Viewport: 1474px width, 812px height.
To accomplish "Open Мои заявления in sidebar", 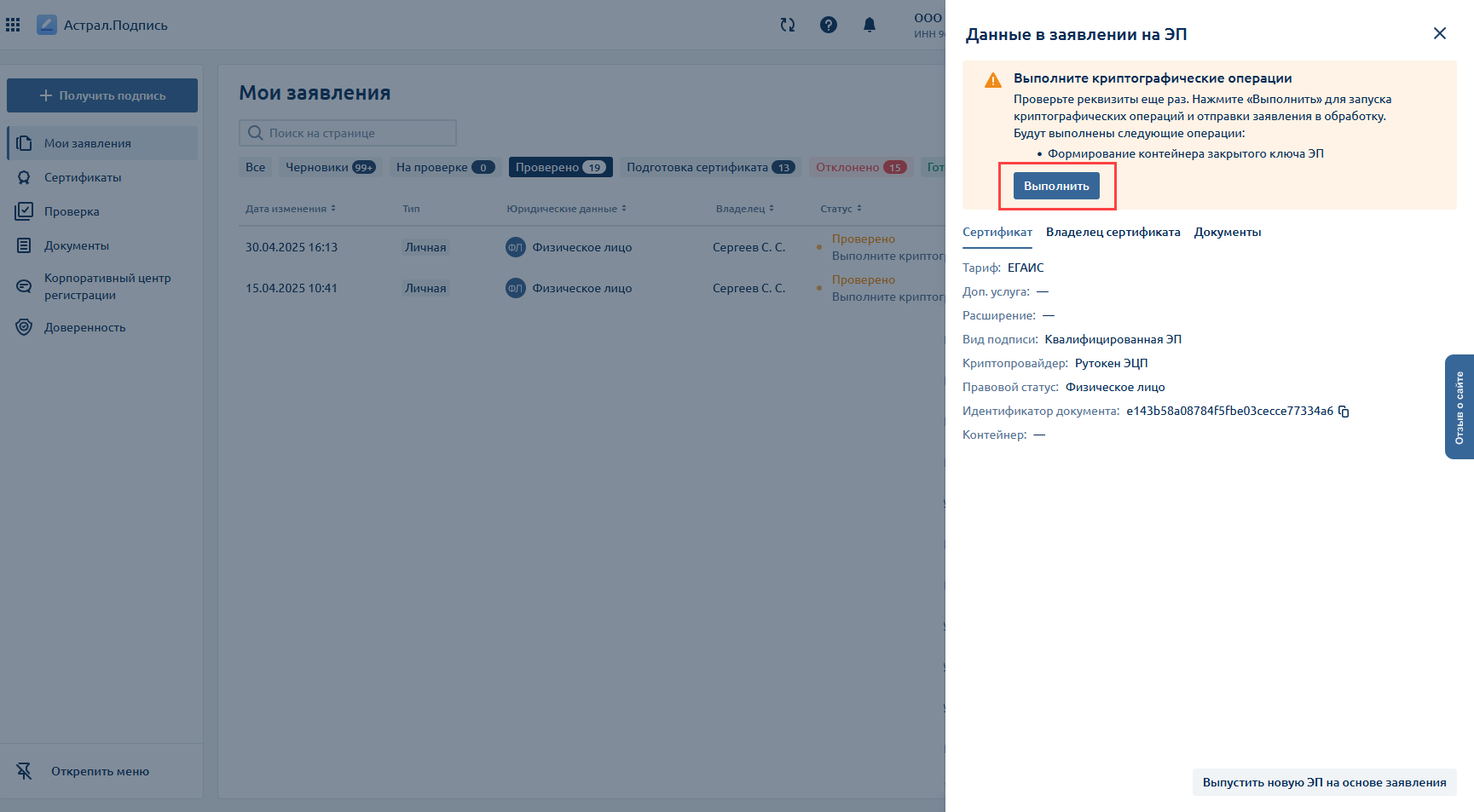I will 102,143.
